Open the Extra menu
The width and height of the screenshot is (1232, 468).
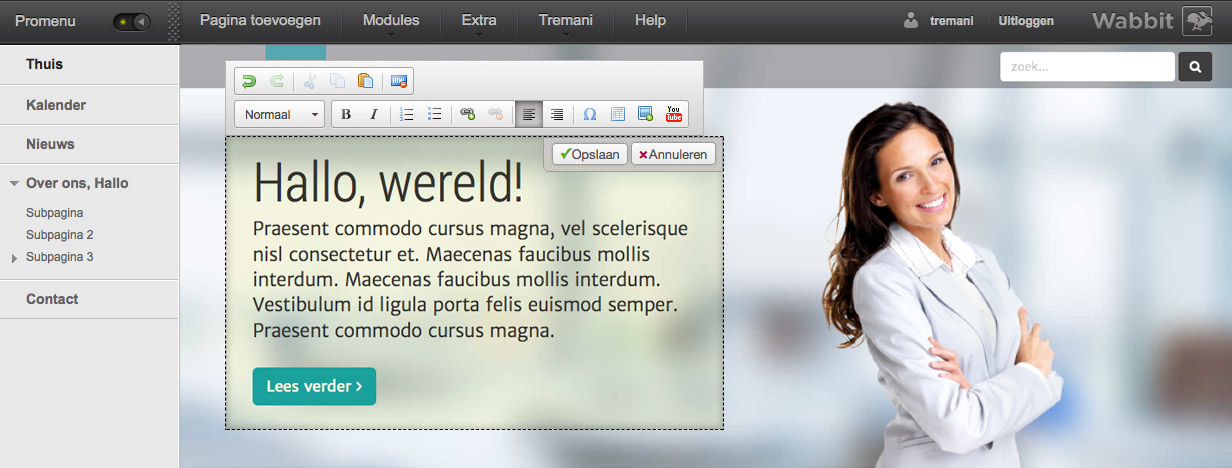pos(479,20)
